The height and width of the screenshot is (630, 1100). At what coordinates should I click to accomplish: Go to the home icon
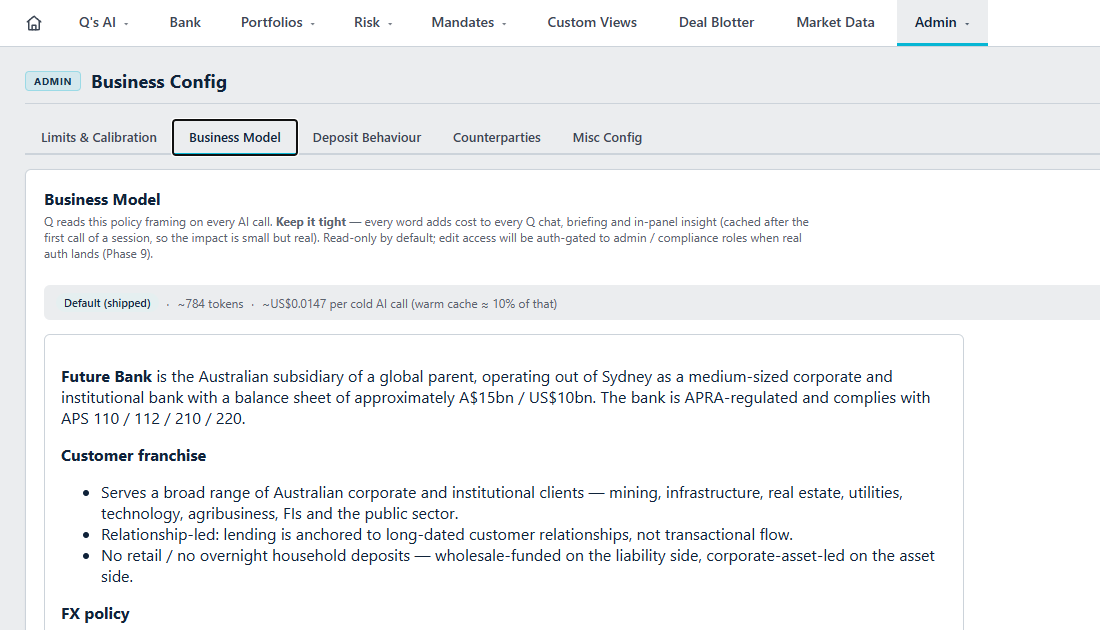click(34, 23)
